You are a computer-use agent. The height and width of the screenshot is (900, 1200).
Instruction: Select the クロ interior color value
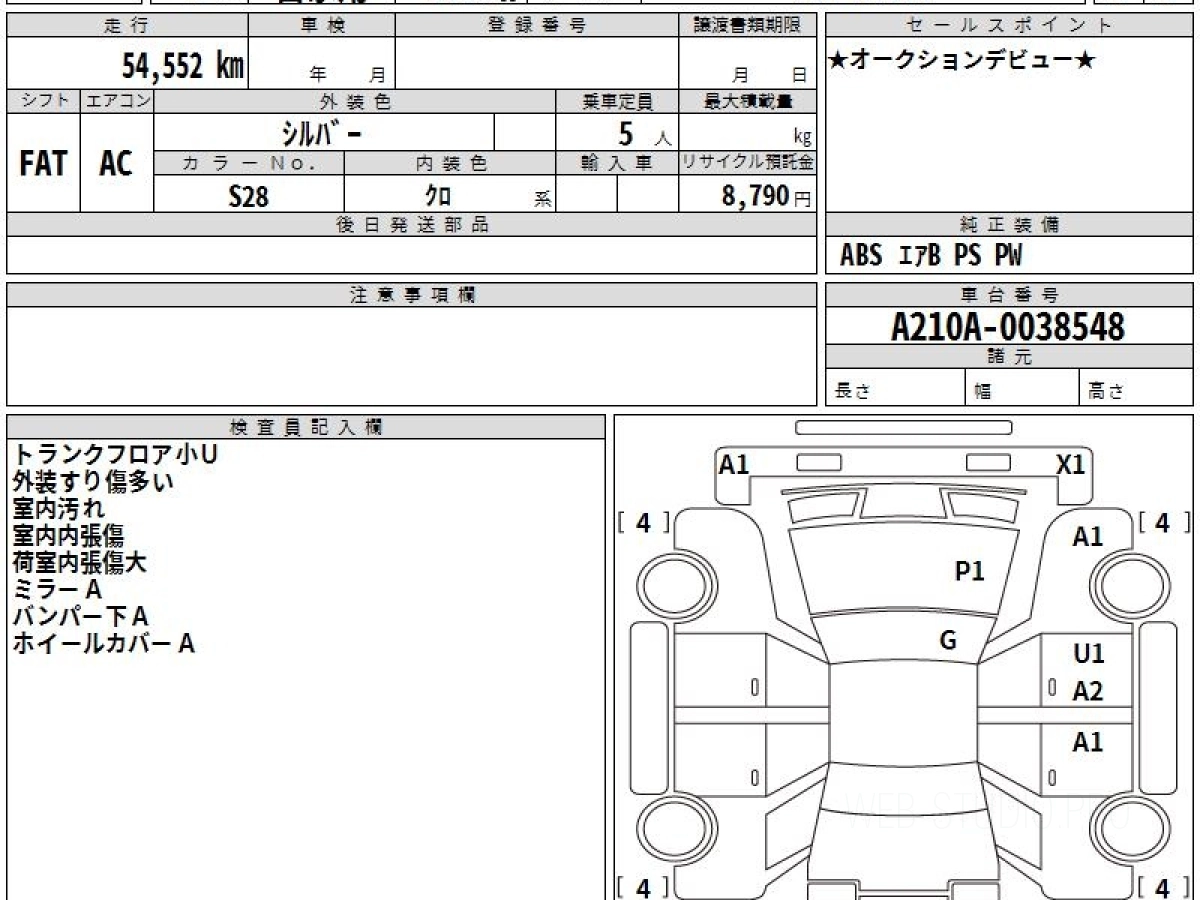[x=437, y=196]
